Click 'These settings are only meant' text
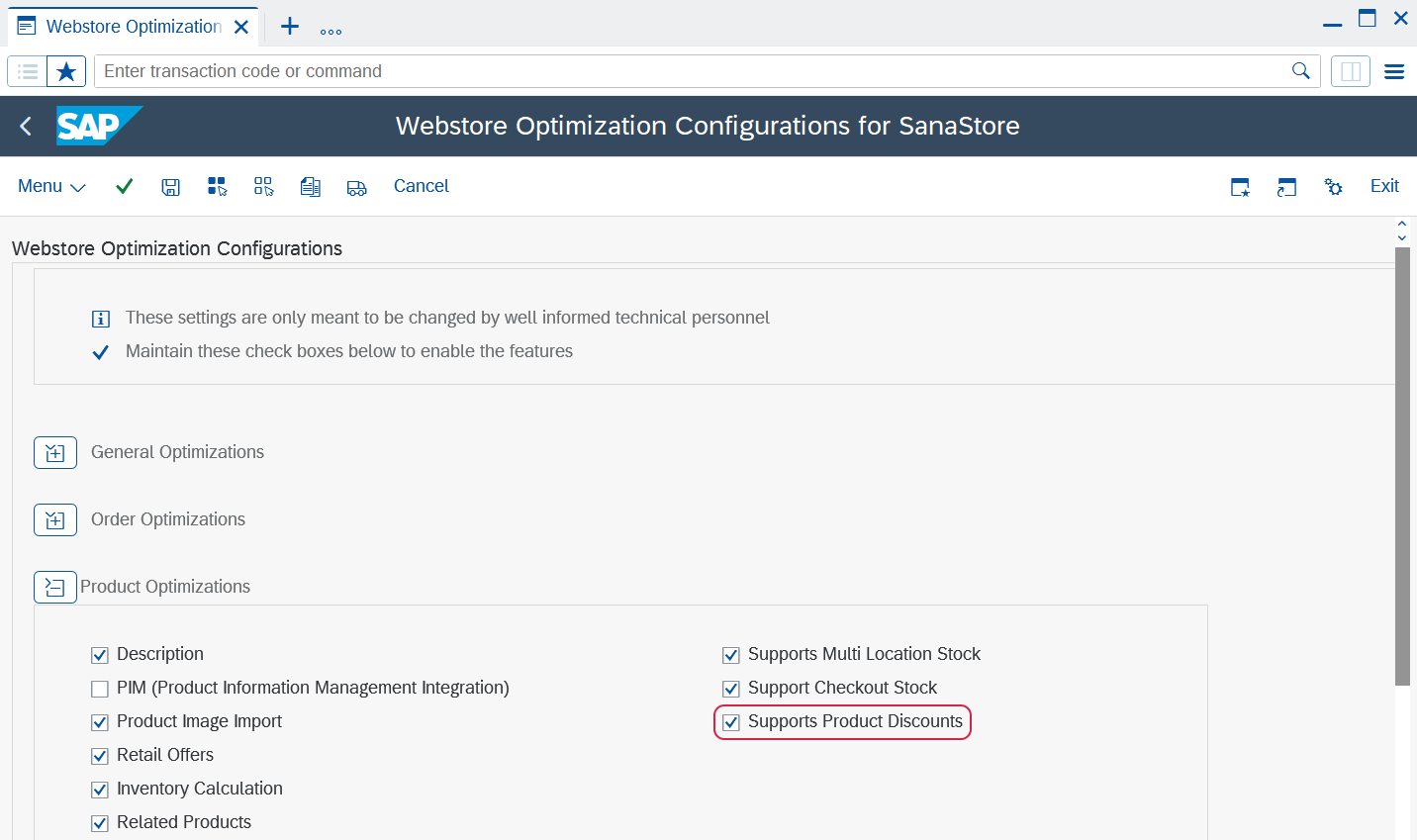 (x=447, y=318)
